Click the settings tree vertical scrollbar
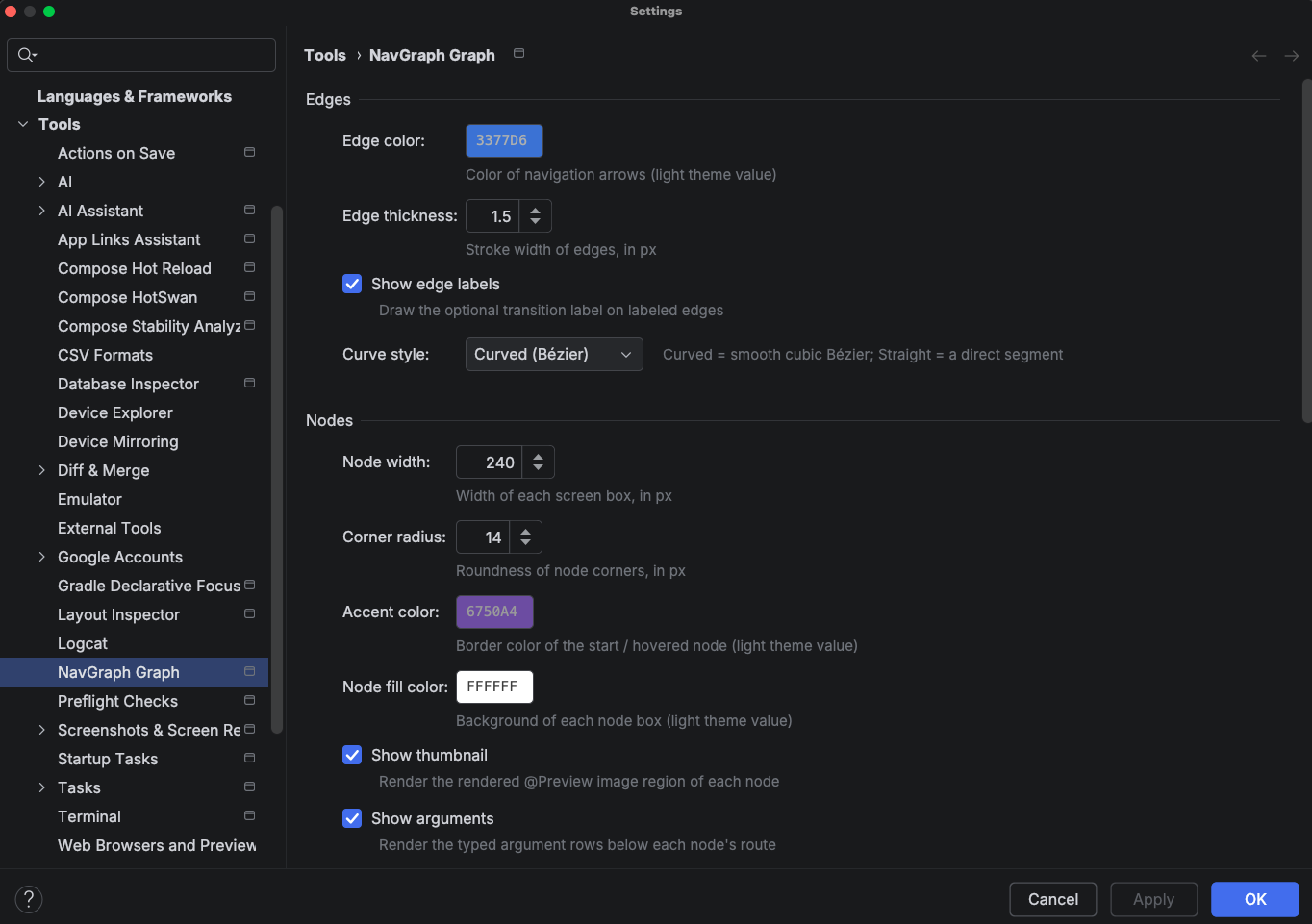 (277, 469)
